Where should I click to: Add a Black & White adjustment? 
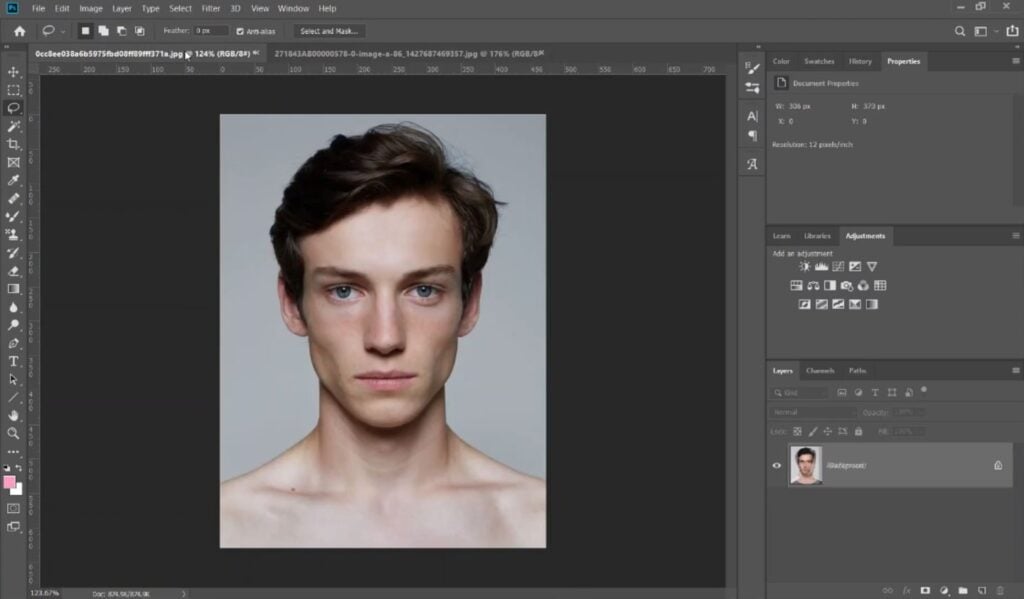click(x=830, y=285)
